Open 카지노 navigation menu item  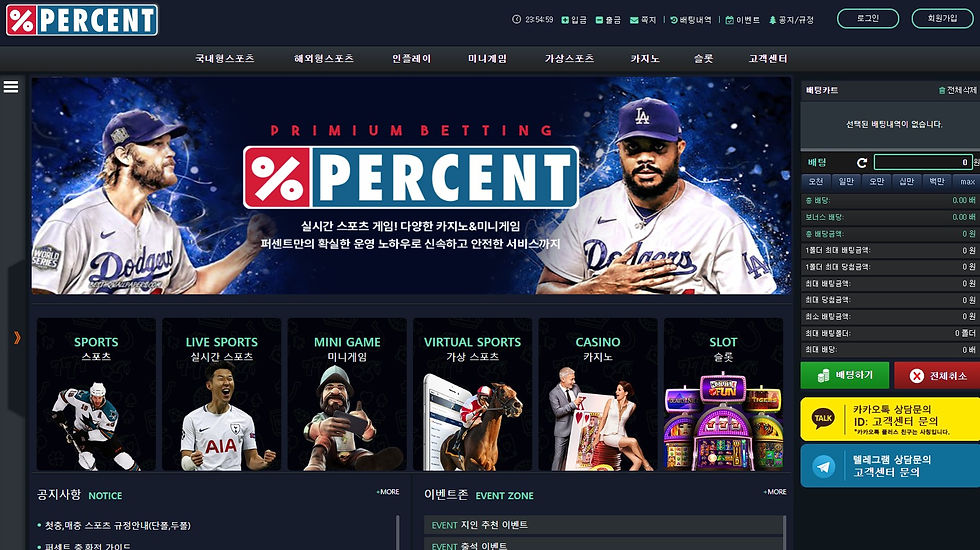point(644,59)
